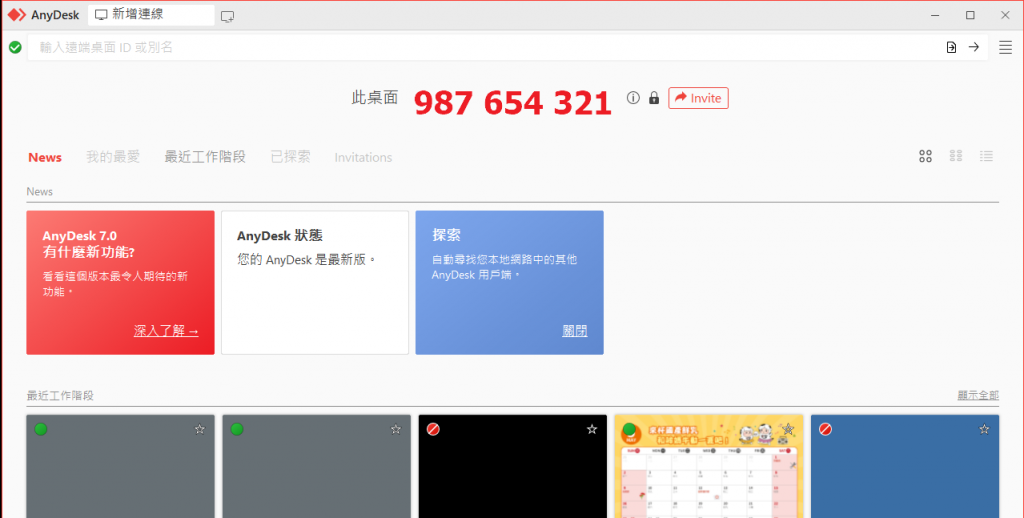Image resolution: width=1024 pixels, height=518 pixels.
Task: Click the AnyDesk logo in title bar
Action: click(x=17, y=15)
